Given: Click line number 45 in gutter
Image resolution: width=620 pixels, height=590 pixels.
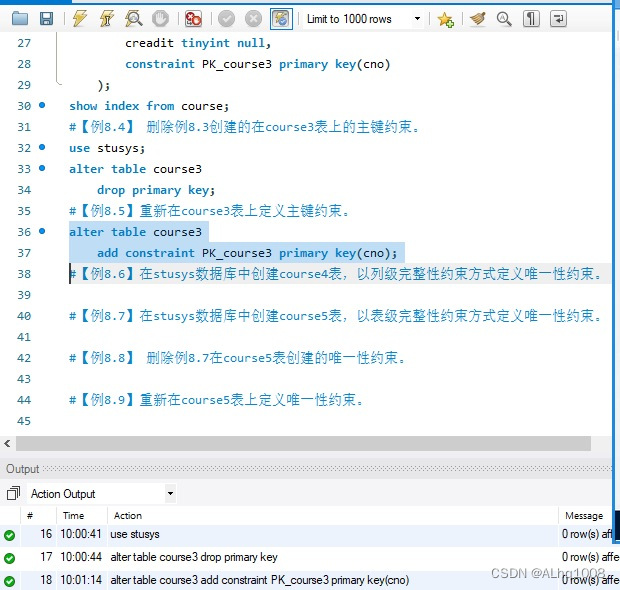Looking at the screenshot, I should coord(24,421).
